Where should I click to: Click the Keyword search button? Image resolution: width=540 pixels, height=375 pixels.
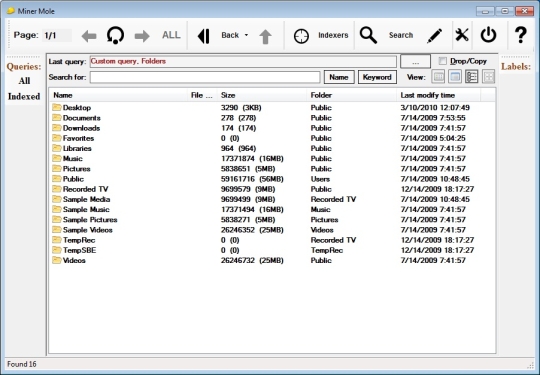tap(377, 77)
